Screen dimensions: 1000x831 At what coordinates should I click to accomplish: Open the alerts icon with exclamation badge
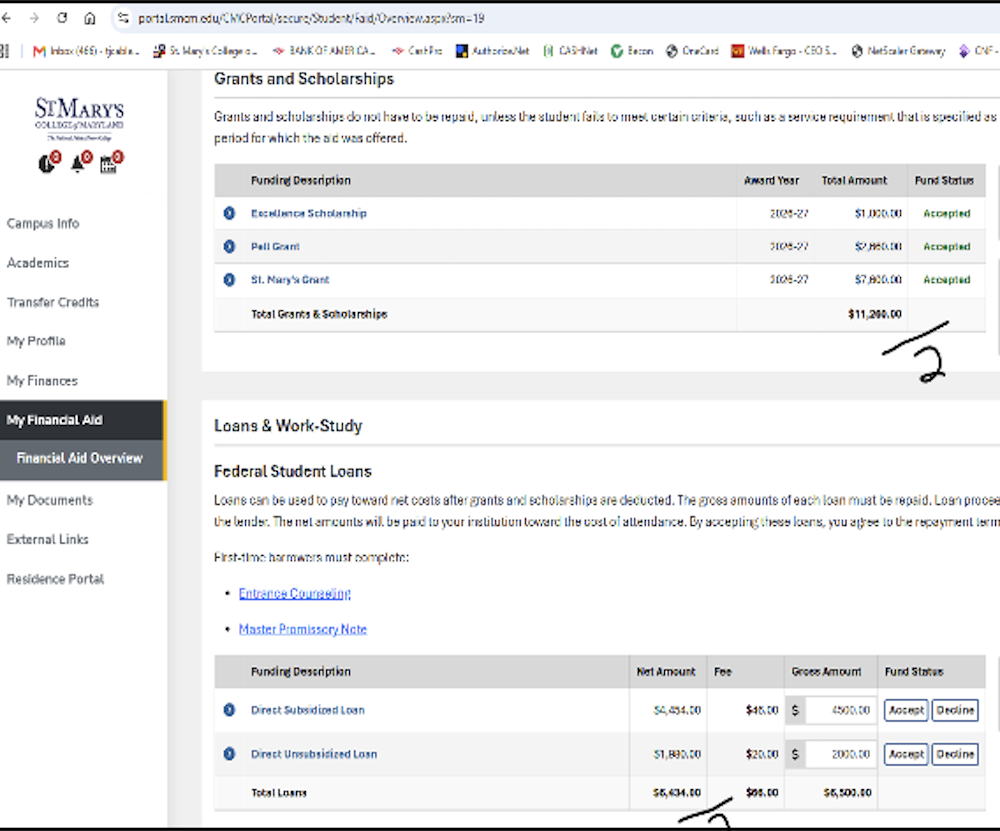tap(48, 162)
